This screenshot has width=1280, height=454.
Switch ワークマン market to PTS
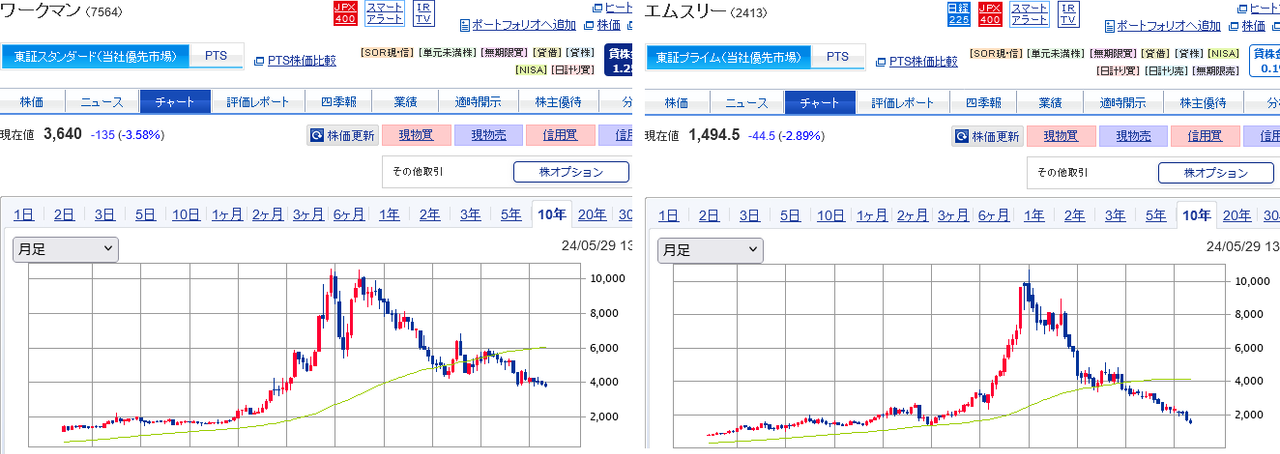pyautogui.click(x=216, y=56)
